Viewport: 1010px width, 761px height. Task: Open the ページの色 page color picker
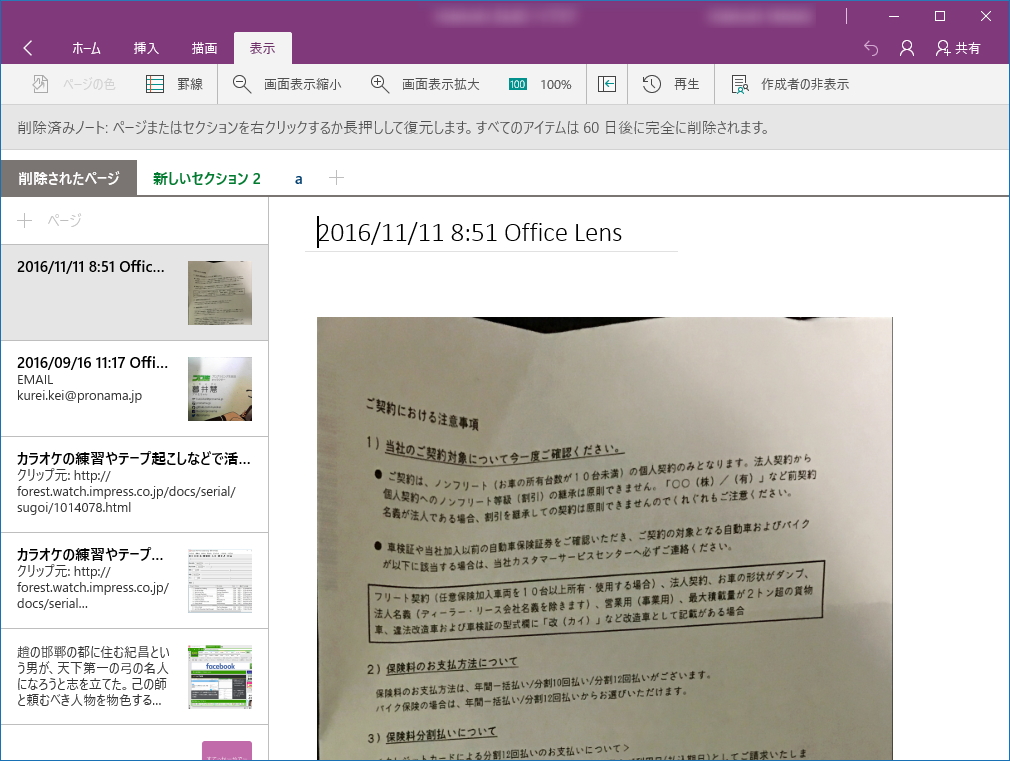[x=67, y=84]
